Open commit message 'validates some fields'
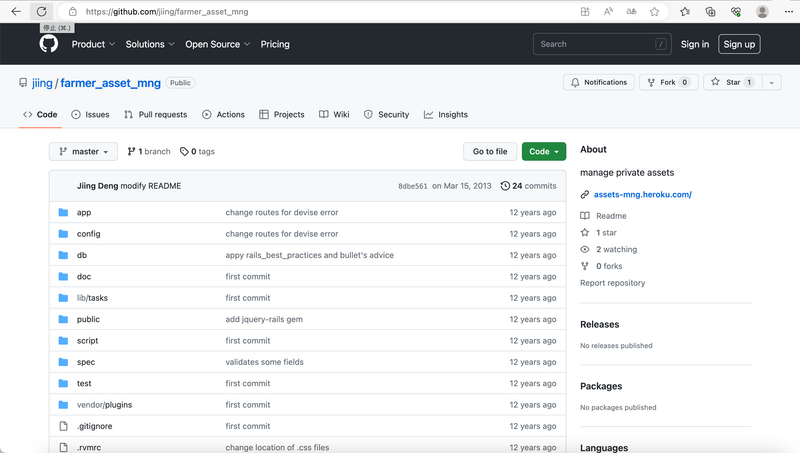 264,362
